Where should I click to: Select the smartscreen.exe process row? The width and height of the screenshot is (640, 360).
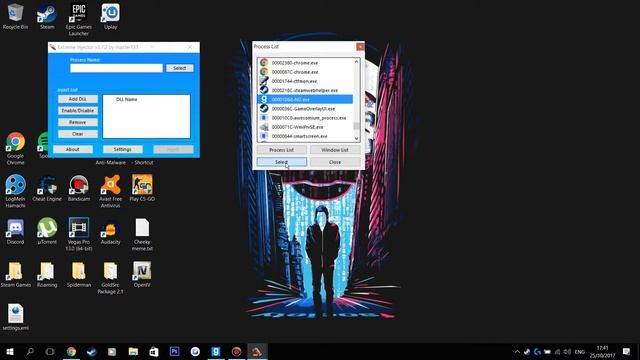point(305,136)
